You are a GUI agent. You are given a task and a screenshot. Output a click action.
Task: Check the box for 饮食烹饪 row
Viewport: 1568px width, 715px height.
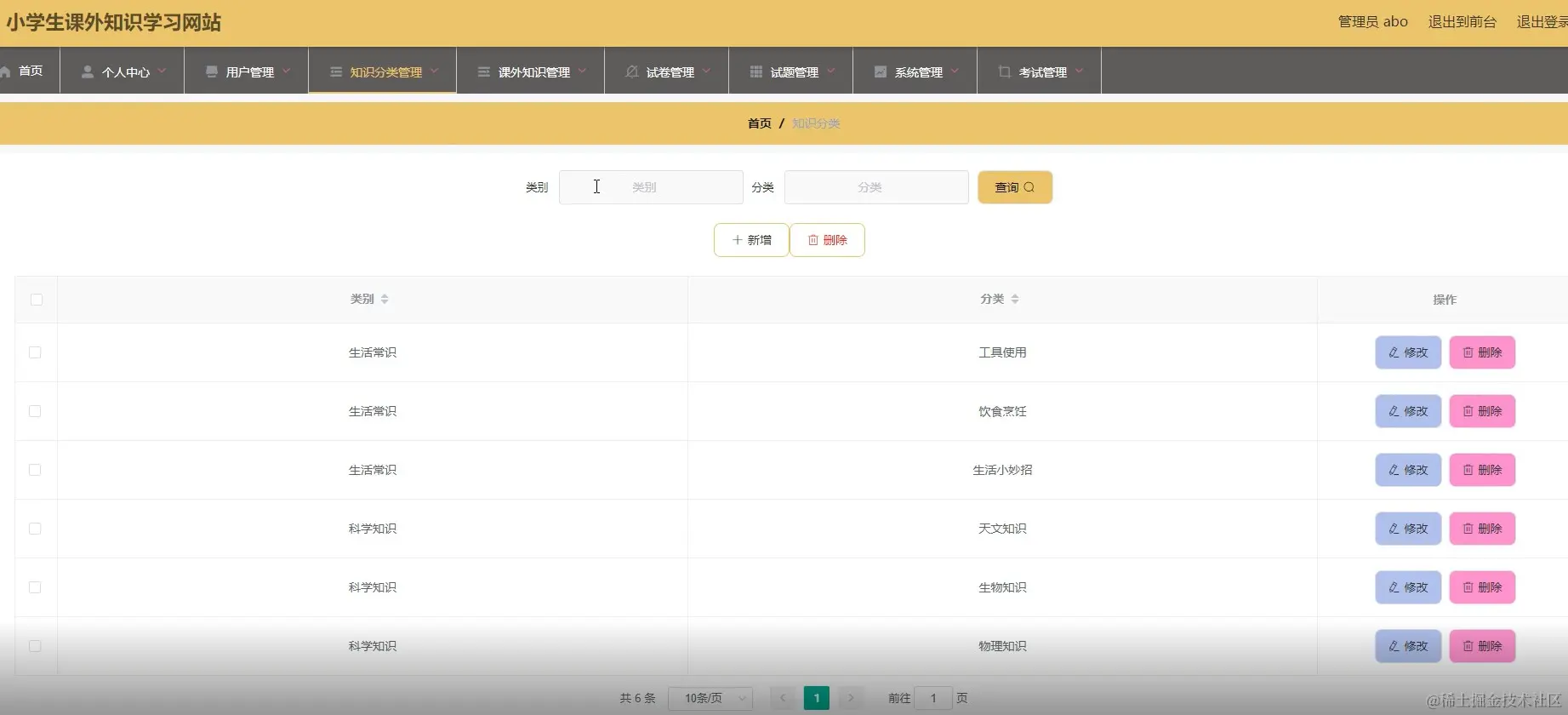pos(35,411)
